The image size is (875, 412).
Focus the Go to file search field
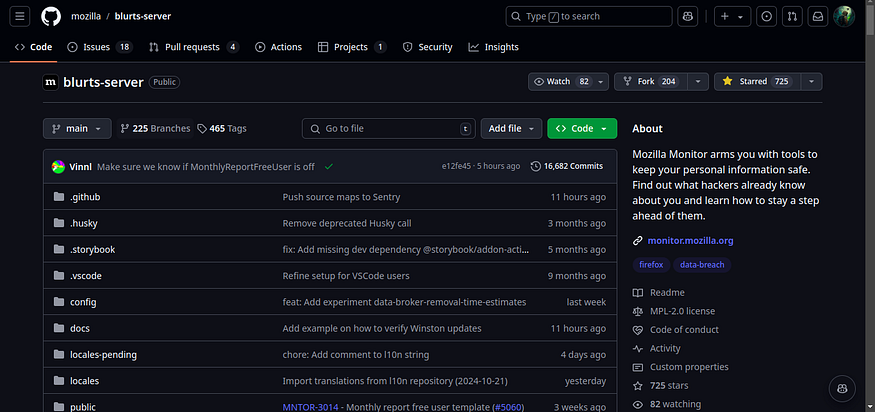tap(388, 128)
